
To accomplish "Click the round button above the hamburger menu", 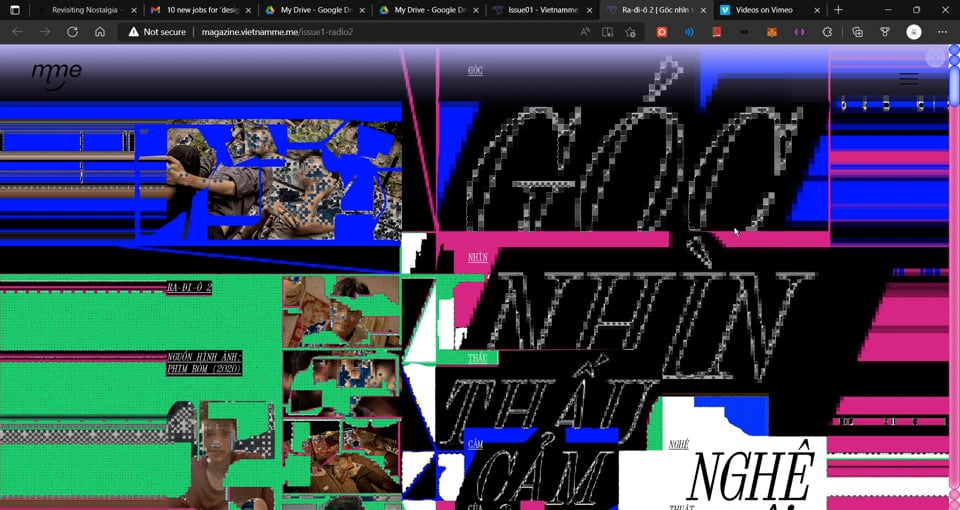I will [935, 58].
